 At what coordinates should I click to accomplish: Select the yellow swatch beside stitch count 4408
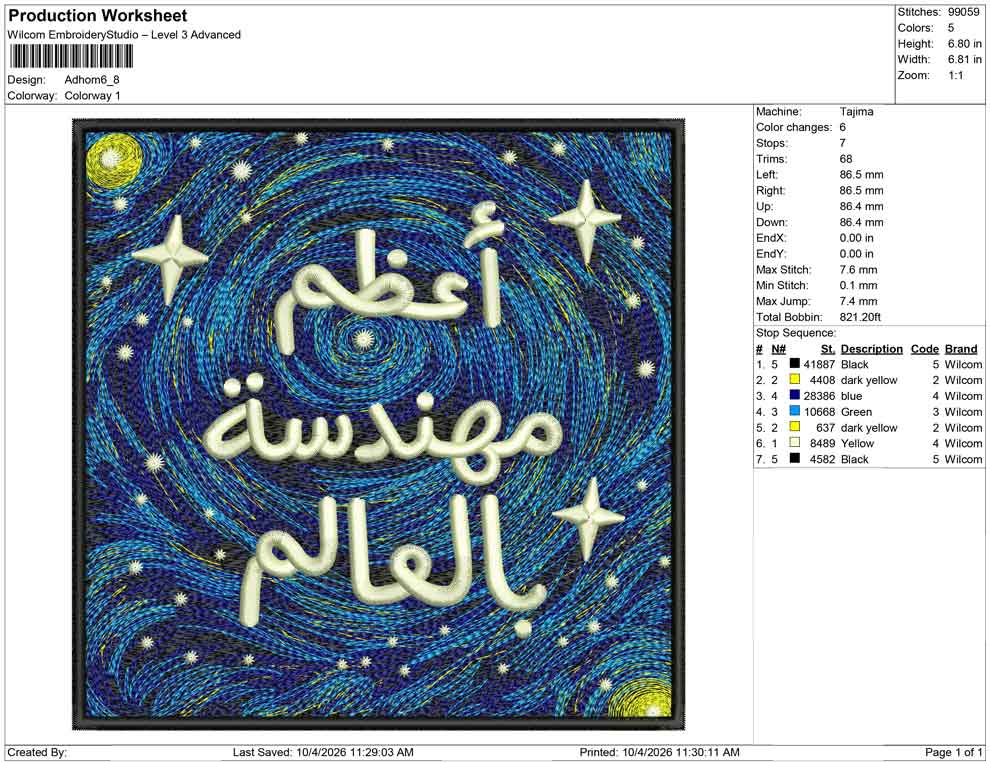[795, 379]
